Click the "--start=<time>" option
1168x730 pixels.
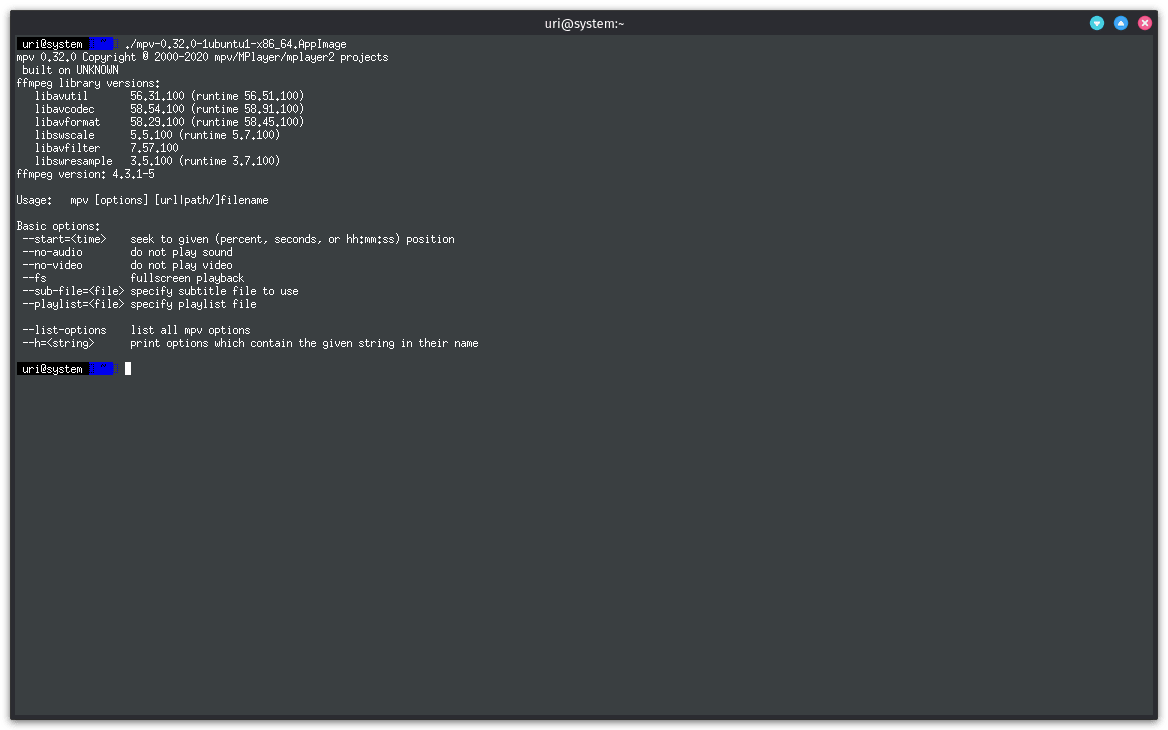[x=64, y=239]
